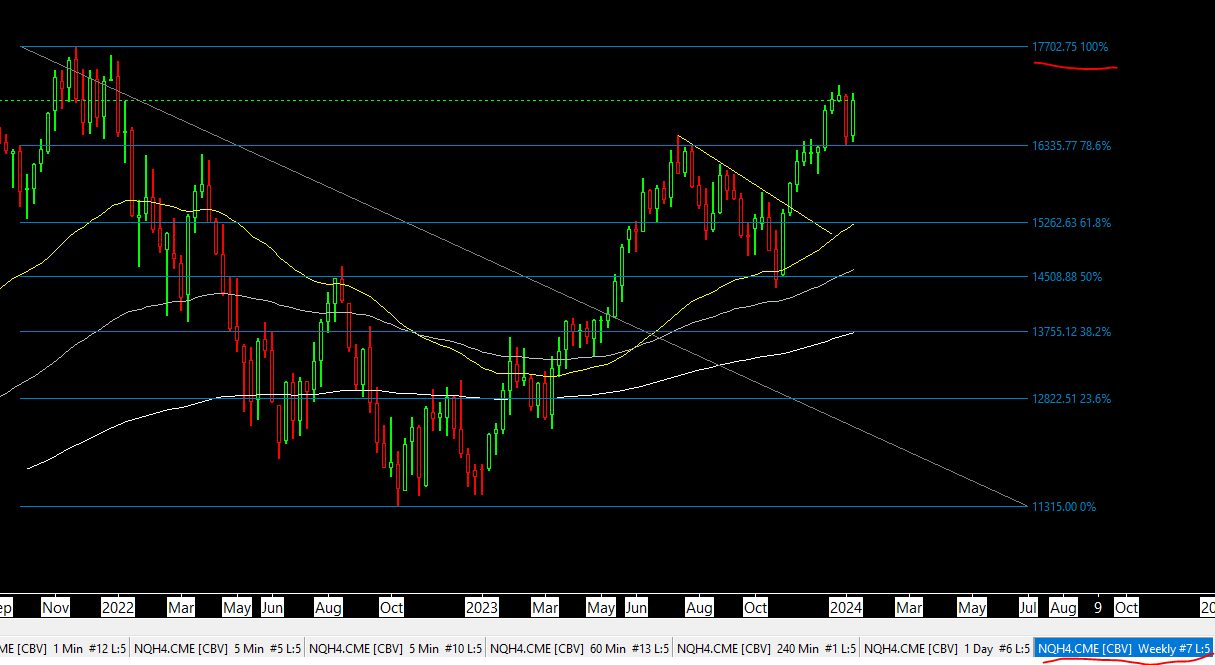
Task: Click the 2024 label on the time axis
Action: (x=847, y=608)
